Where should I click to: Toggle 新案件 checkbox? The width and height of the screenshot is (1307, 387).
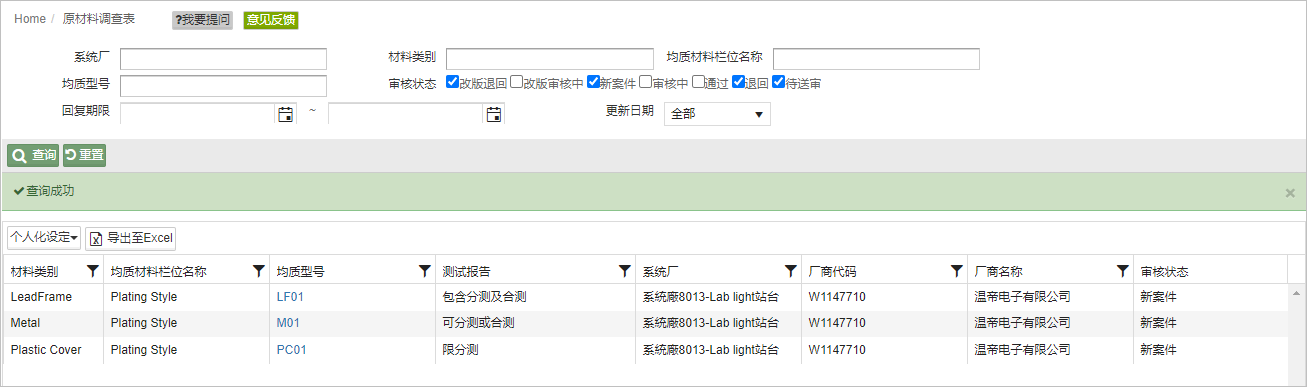point(593,82)
